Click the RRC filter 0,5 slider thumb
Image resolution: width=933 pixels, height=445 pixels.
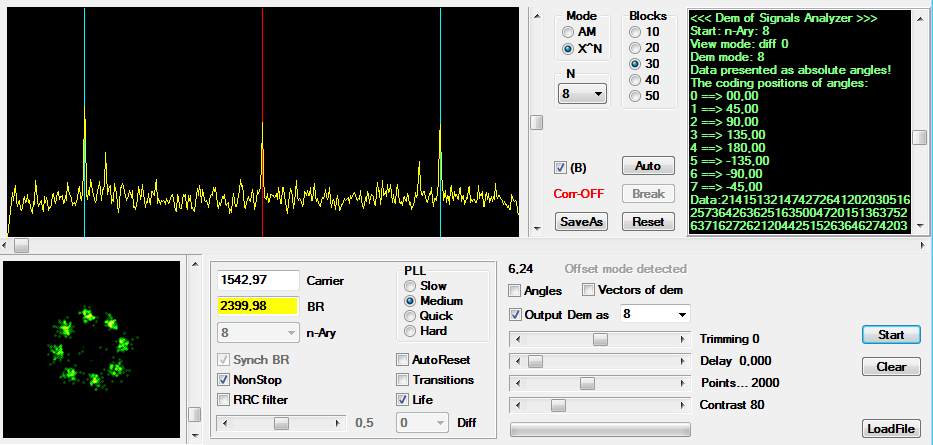[x=281, y=423]
